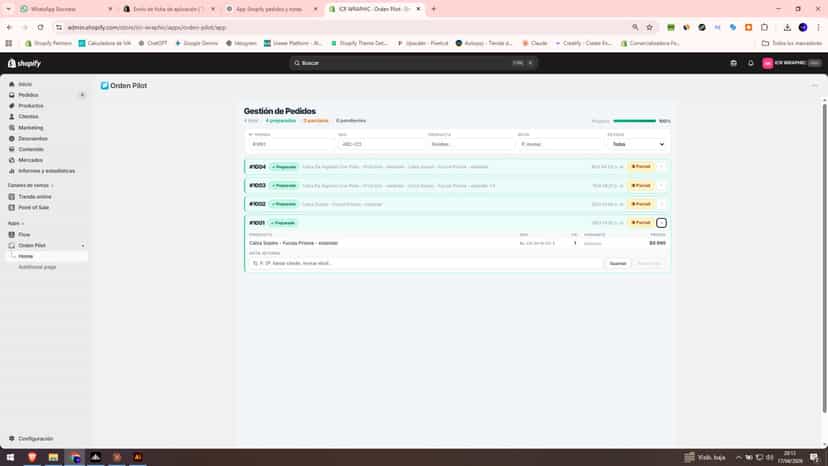The image size is (828, 466).
Task: Expand order #1004 with its chevron
Action: tap(661, 167)
